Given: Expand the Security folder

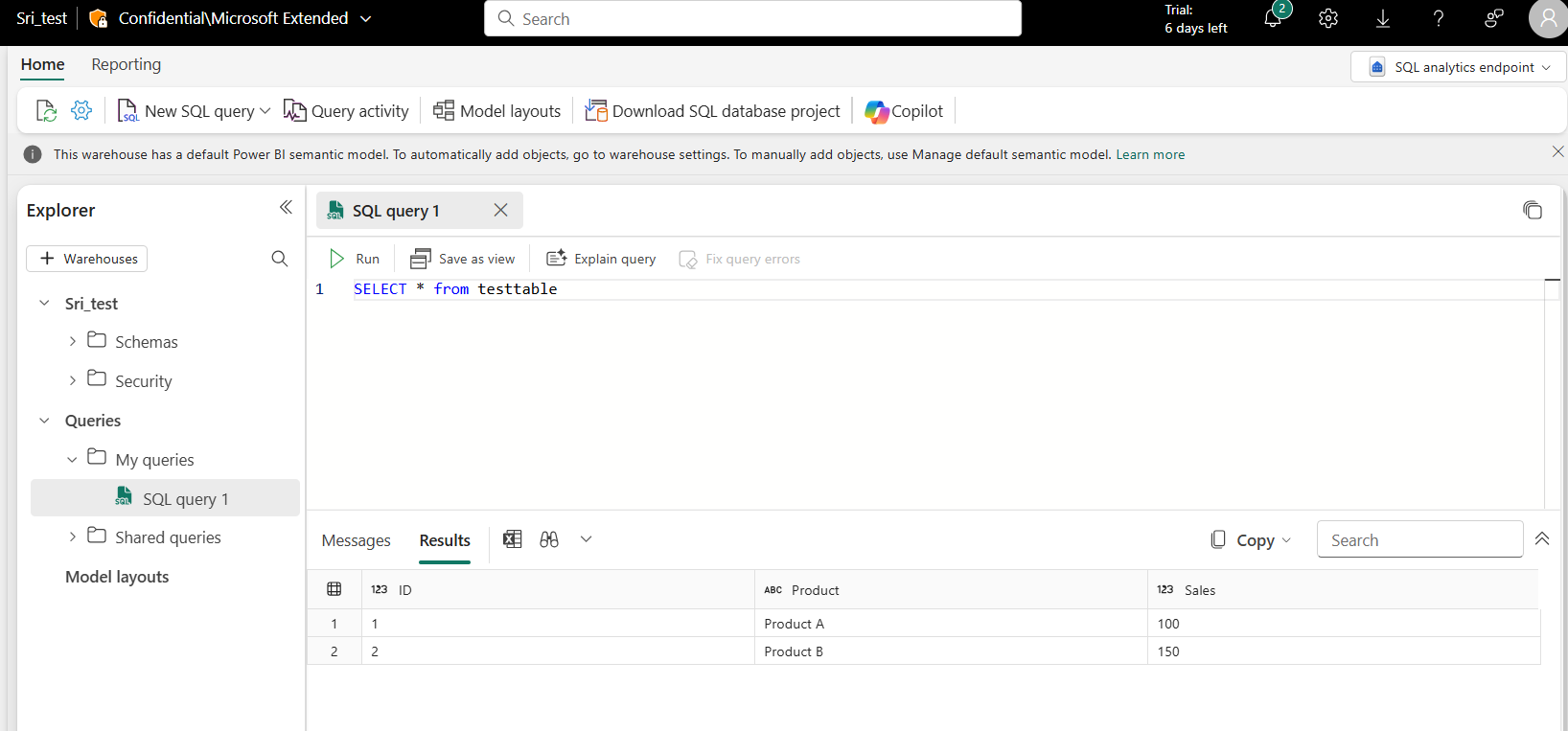Looking at the screenshot, I should 73,380.
